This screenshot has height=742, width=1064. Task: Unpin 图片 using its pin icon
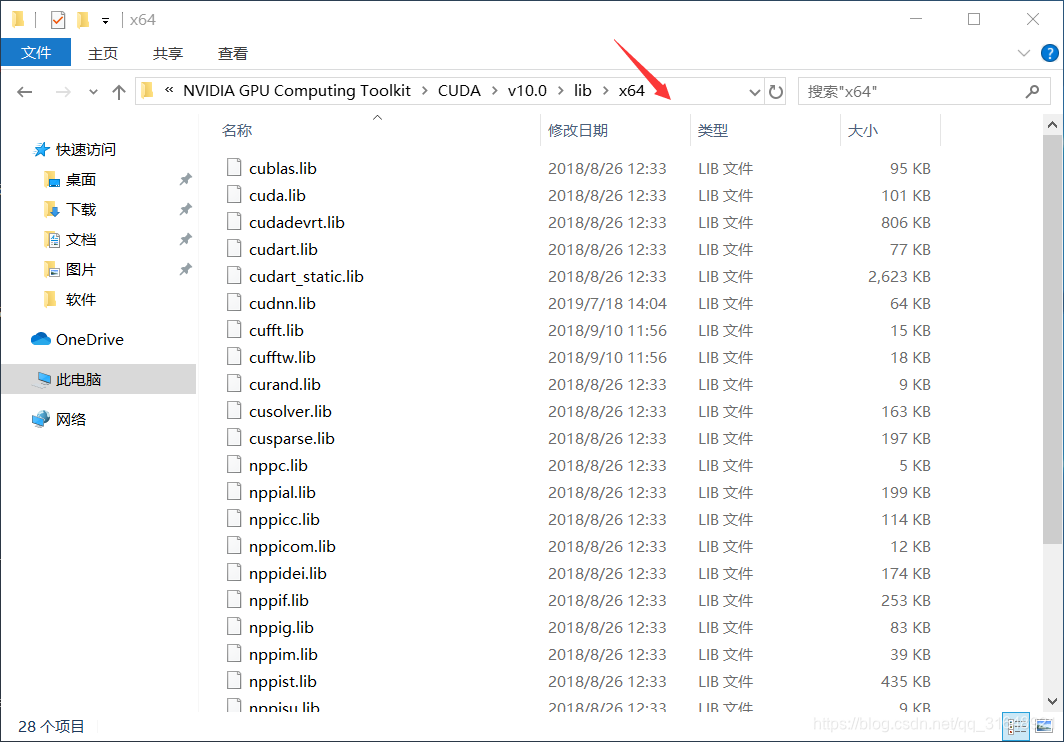(185, 270)
